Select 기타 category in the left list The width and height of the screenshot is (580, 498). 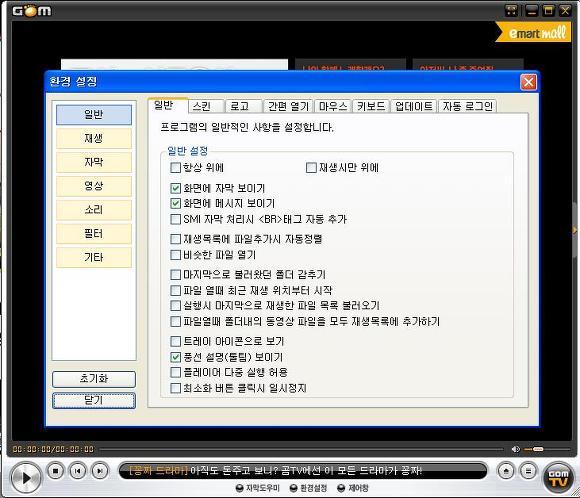tap(94, 257)
